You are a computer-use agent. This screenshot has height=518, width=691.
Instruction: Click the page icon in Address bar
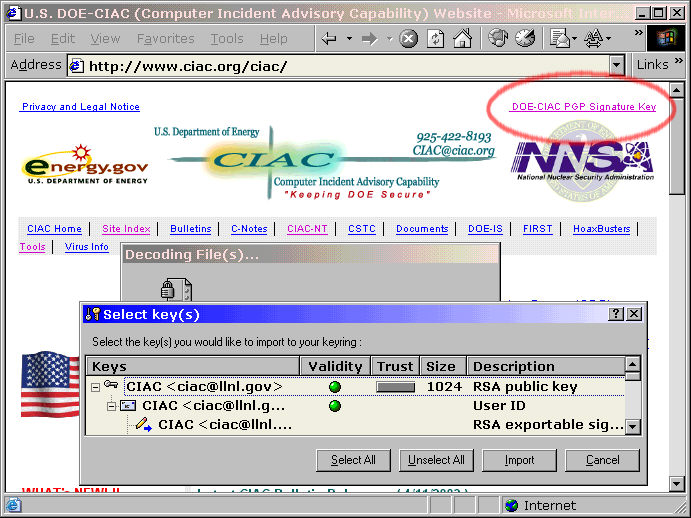coord(77,66)
